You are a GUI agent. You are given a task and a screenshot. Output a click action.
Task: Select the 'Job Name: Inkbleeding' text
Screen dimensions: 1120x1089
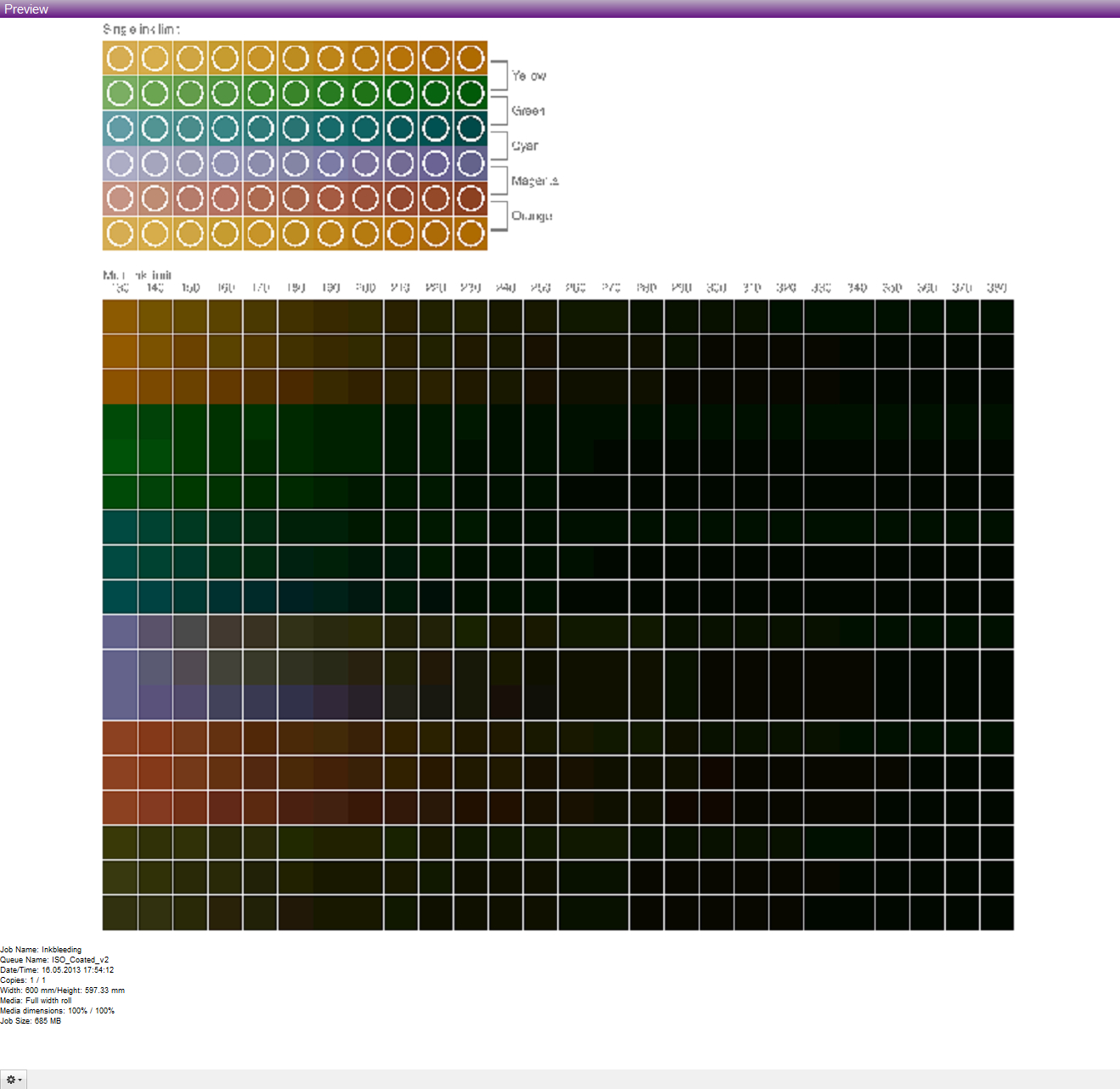click(41, 950)
